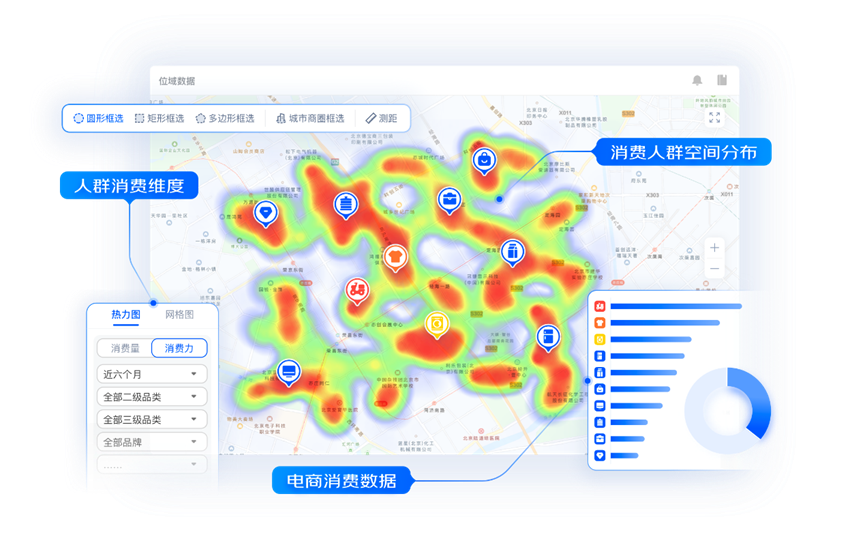The image size is (865, 554).
Task: Click the longest bar beside scooter icon
Action: (676, 306)
